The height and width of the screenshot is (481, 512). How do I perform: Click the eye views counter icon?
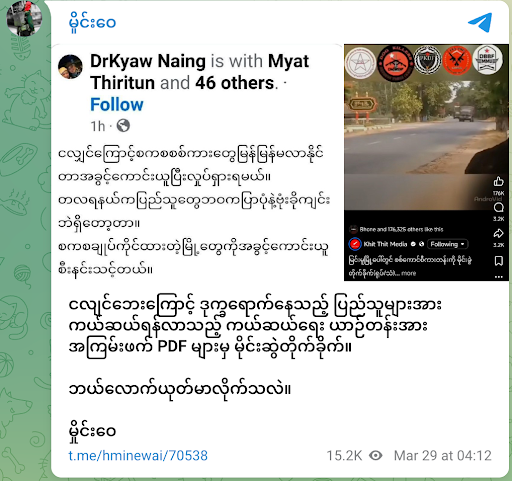point(376,455)
